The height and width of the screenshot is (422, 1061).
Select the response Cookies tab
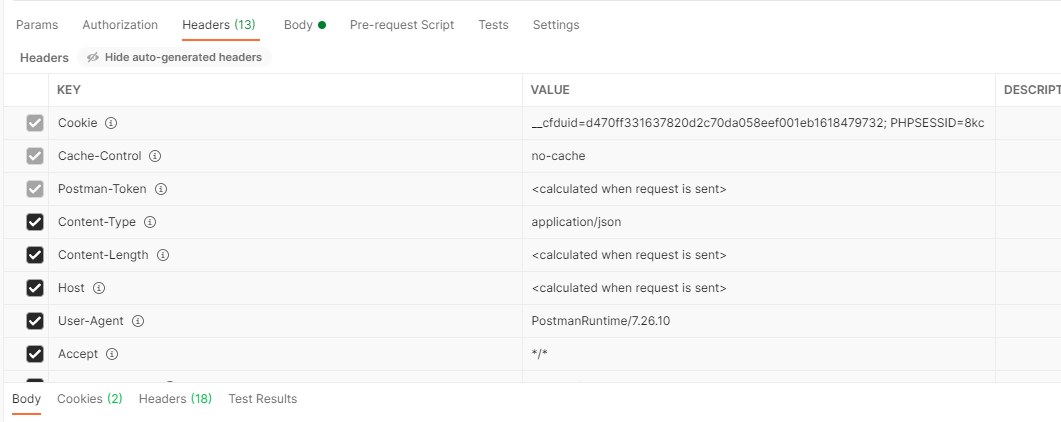[89, 399]
